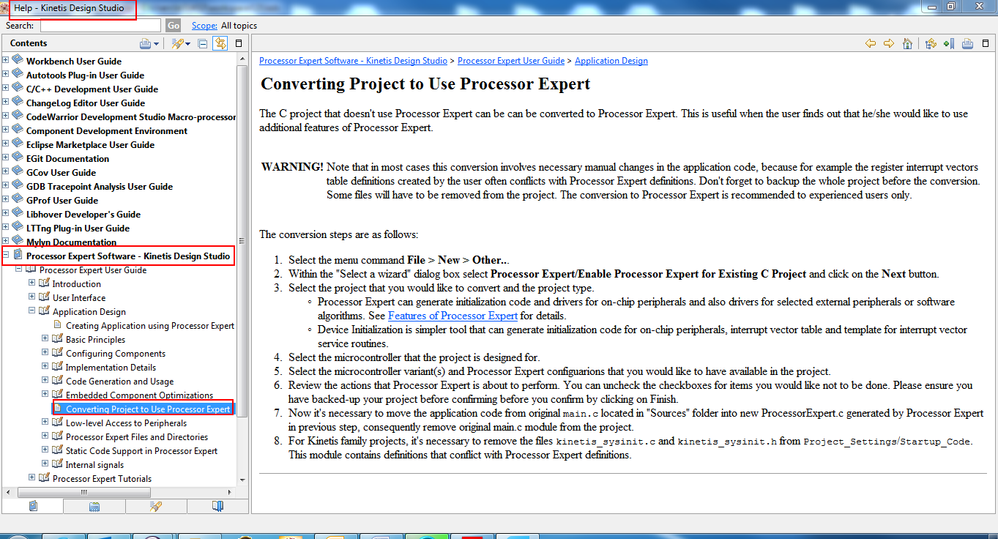Click the Bookmark Document icon
This screenshot has width=998, height=539.
point(948,43)
